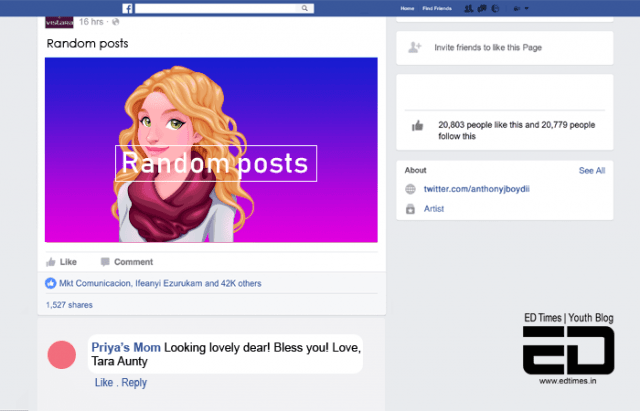Click the Facebook logo in top bar

[x=128, y=8]
